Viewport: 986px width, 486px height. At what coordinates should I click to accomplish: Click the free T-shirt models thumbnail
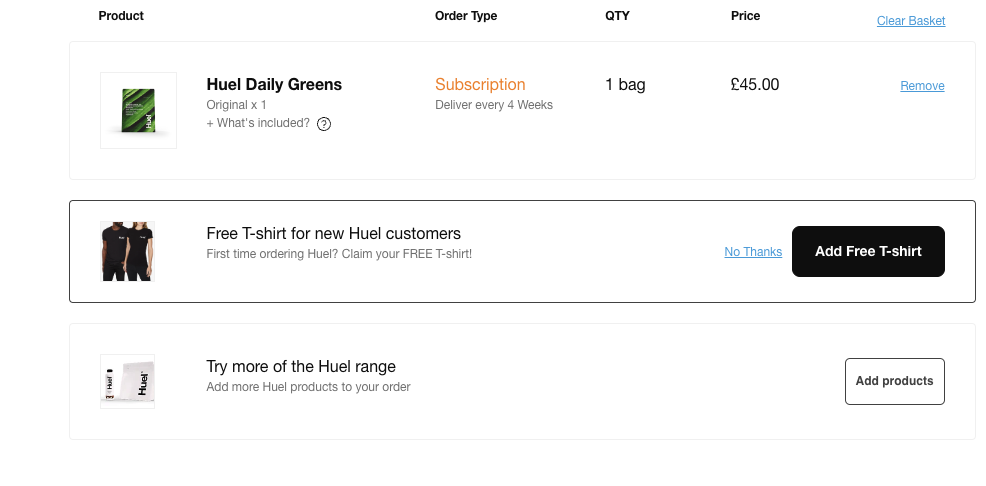(127, 251)
